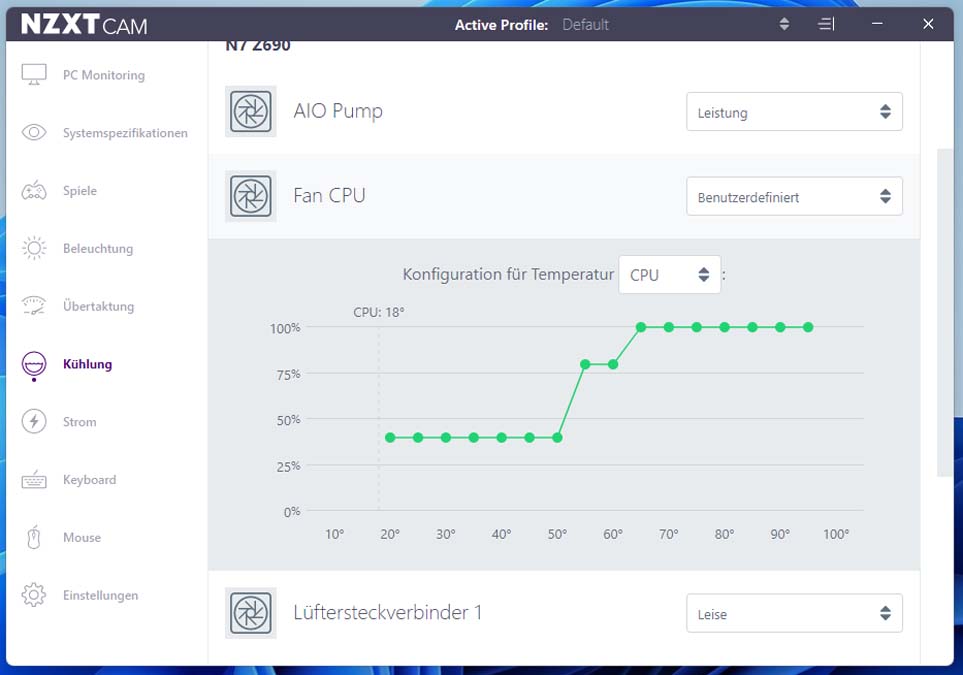Switch Active Profile with arrows
The height and width of the screenshot is (675, 963).
click(784, 25)
